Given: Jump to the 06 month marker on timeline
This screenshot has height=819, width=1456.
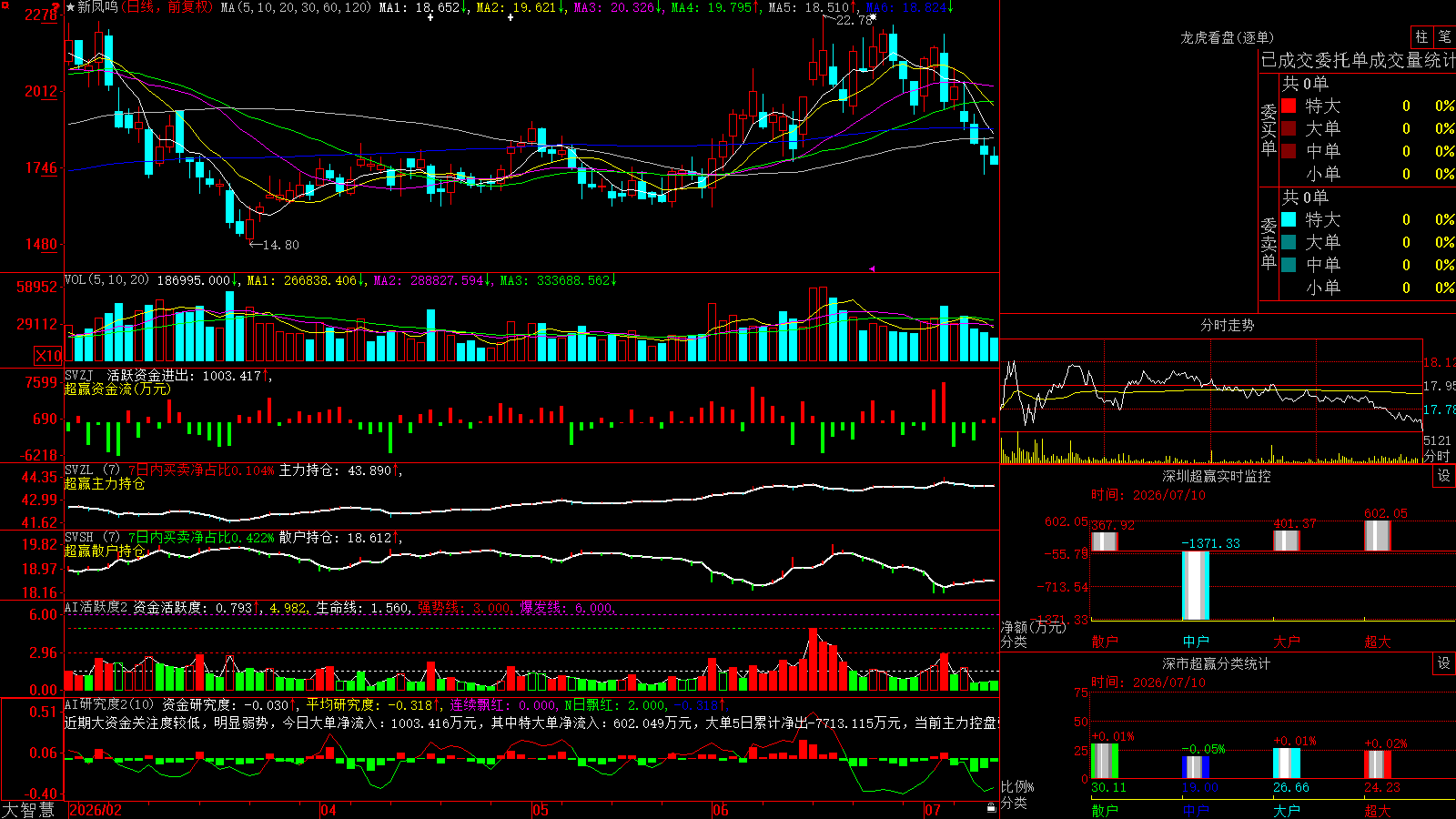Looking at the screenshot, I should [721, 810].
